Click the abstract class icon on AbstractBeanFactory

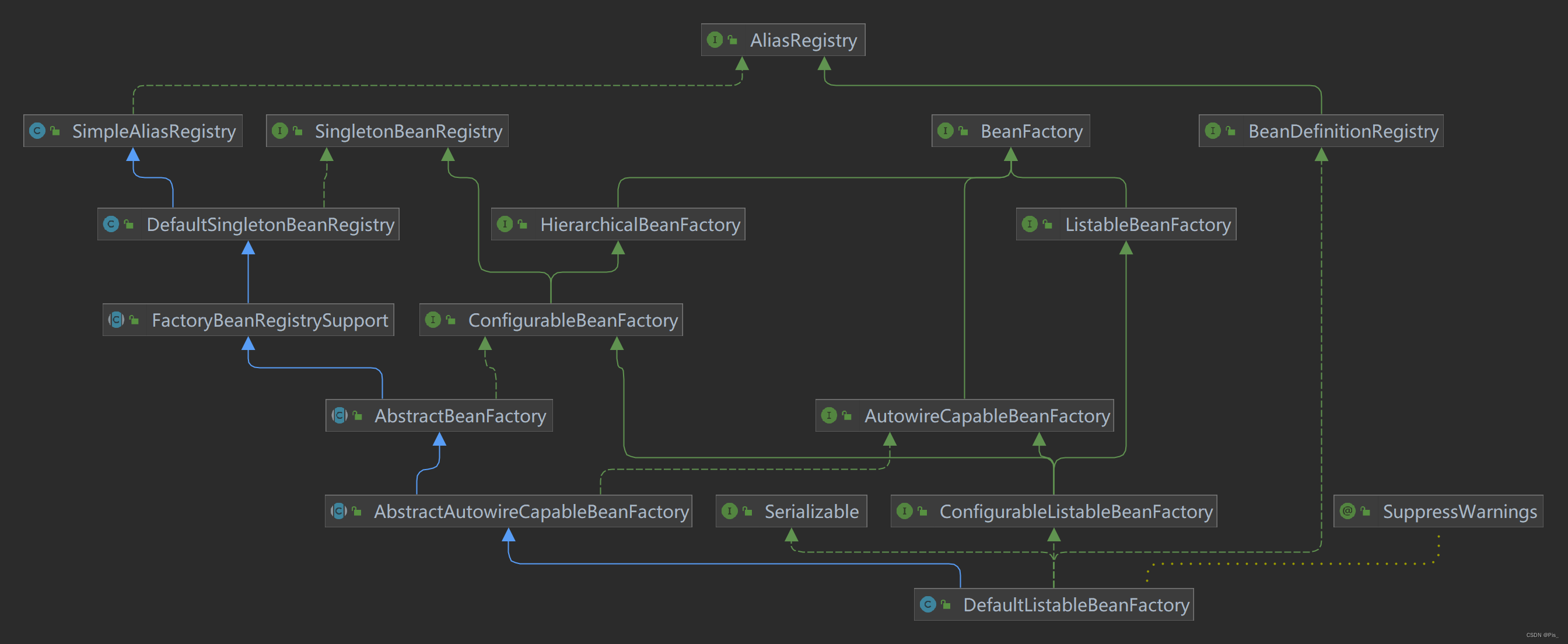(339, 416)
